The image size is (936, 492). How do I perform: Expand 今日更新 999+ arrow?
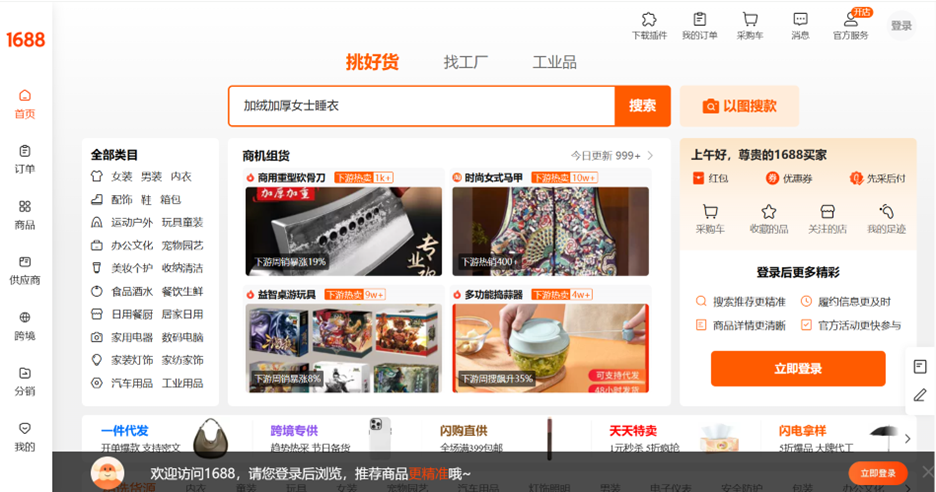tap(650, 156)
